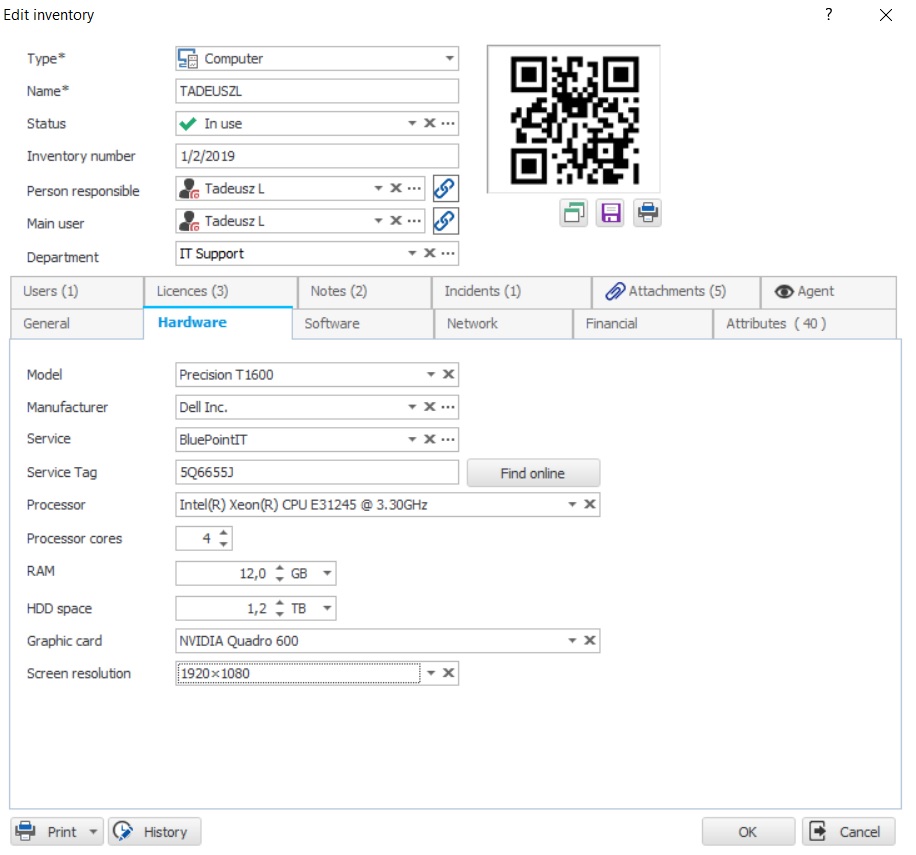
Task: Increase HDD space with up arrow
Action: 280,603
